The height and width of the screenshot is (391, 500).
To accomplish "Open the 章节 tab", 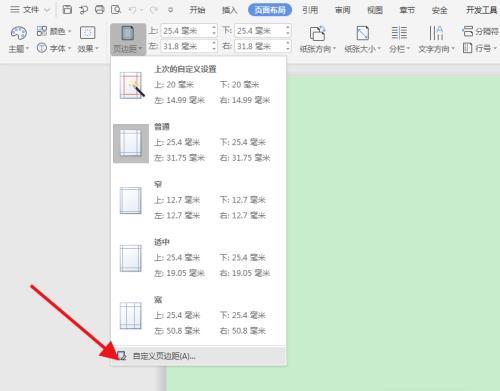I will (x=407, y=10).
